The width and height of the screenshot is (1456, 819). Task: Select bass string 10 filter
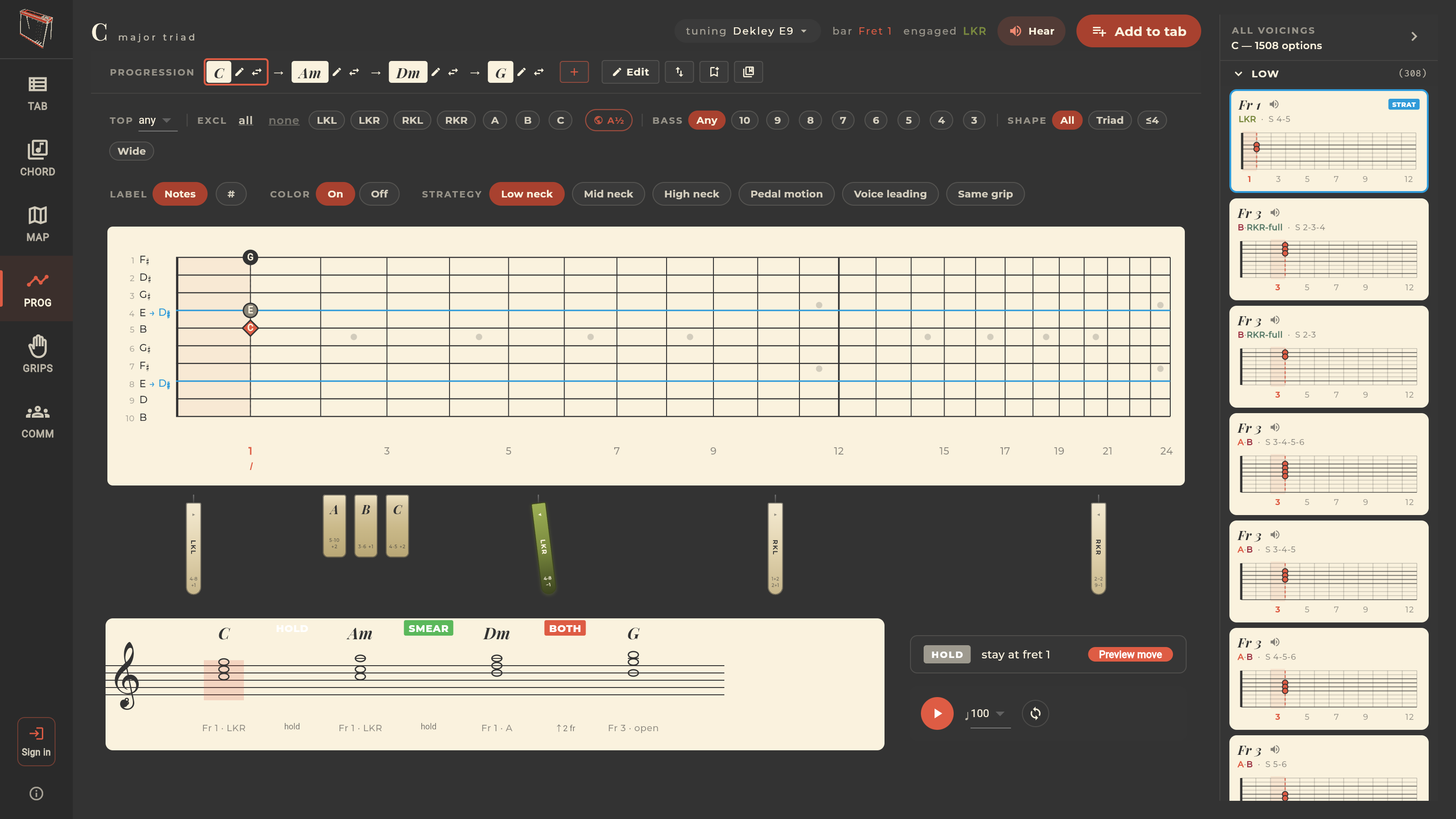[744, 121]
